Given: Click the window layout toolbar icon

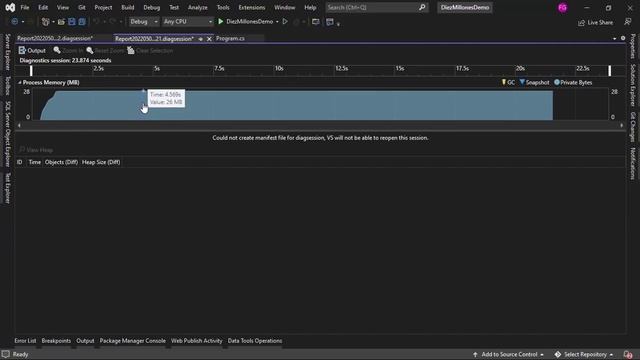Looking at the screenshot, I should pyautogui.click(x=330, y=22).
